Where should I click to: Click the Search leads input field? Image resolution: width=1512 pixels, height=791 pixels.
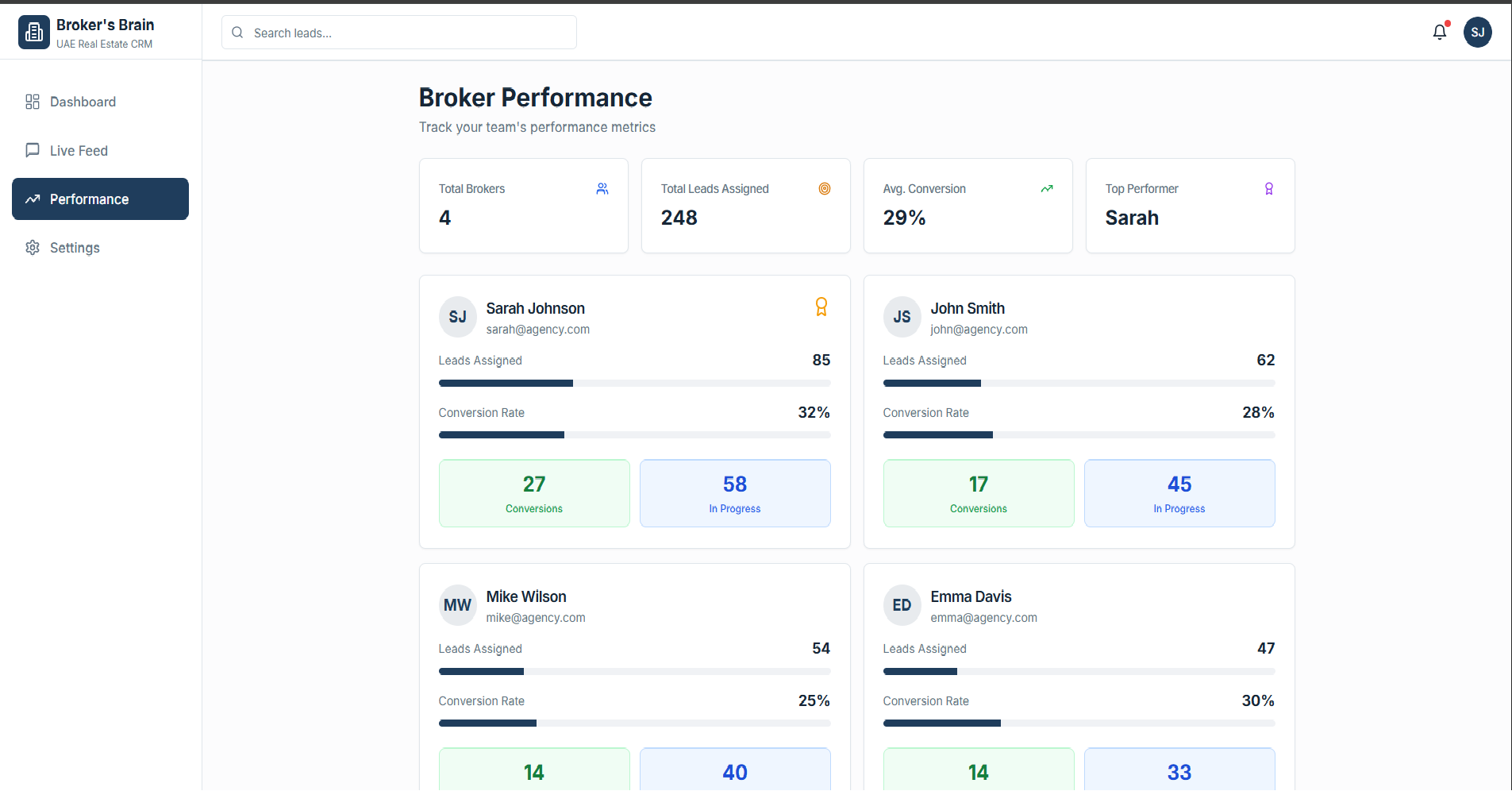(409, 33)
